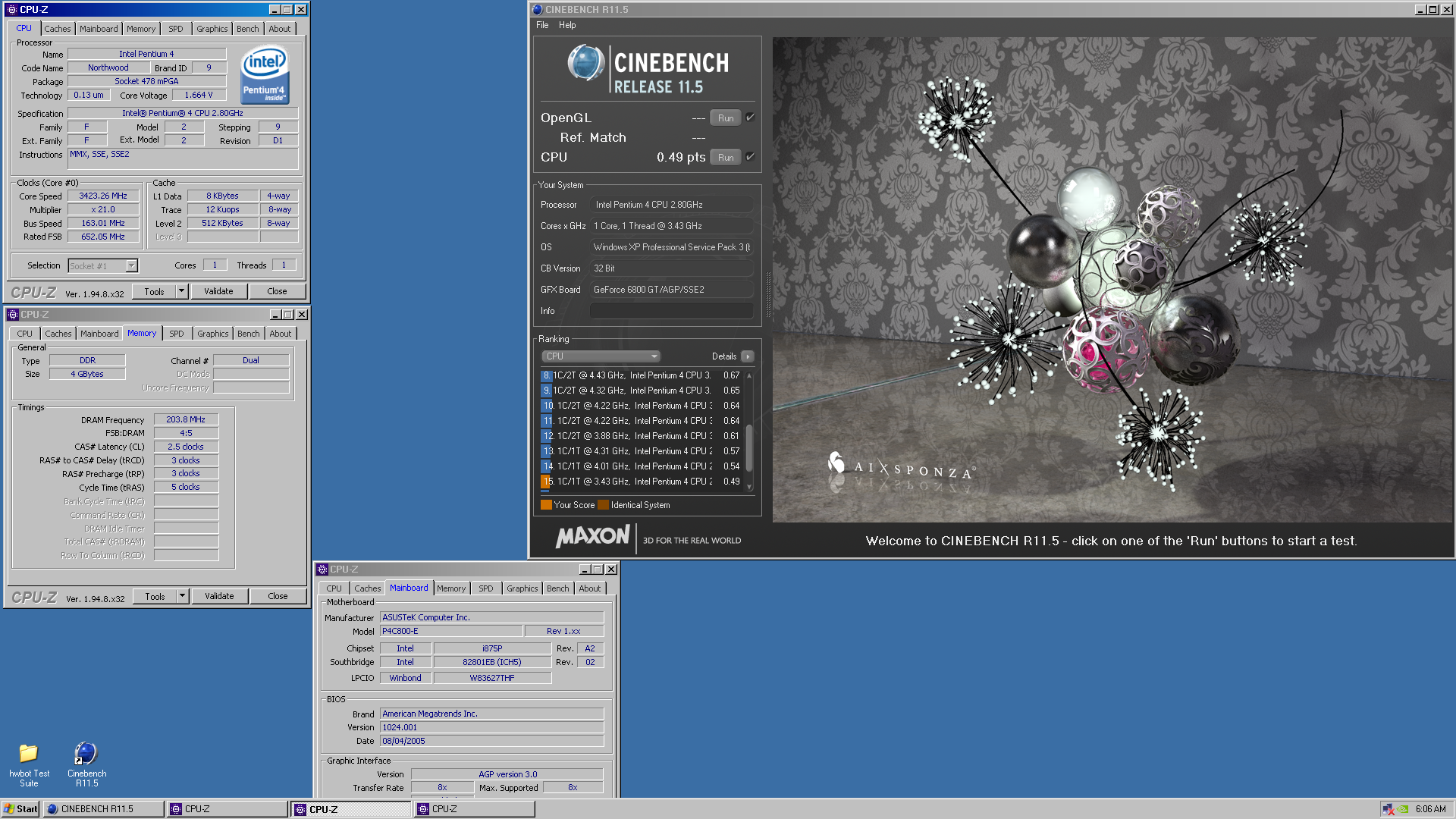Click the 6:06 AM taskbar clock
This screenshot has width=1456, height=819.
coord(1430,809)
